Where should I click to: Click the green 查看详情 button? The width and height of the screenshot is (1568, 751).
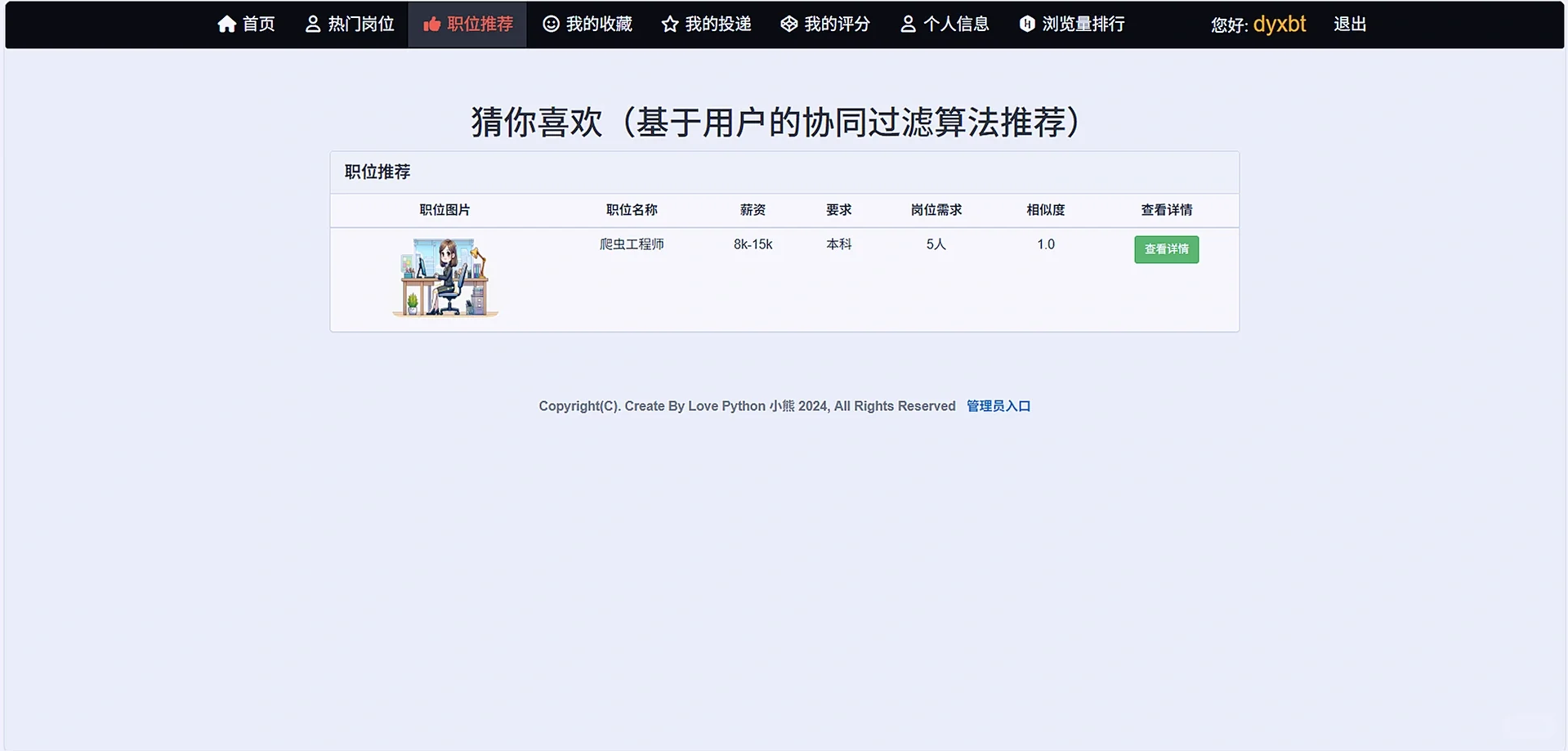click(x=1166, y=249)
